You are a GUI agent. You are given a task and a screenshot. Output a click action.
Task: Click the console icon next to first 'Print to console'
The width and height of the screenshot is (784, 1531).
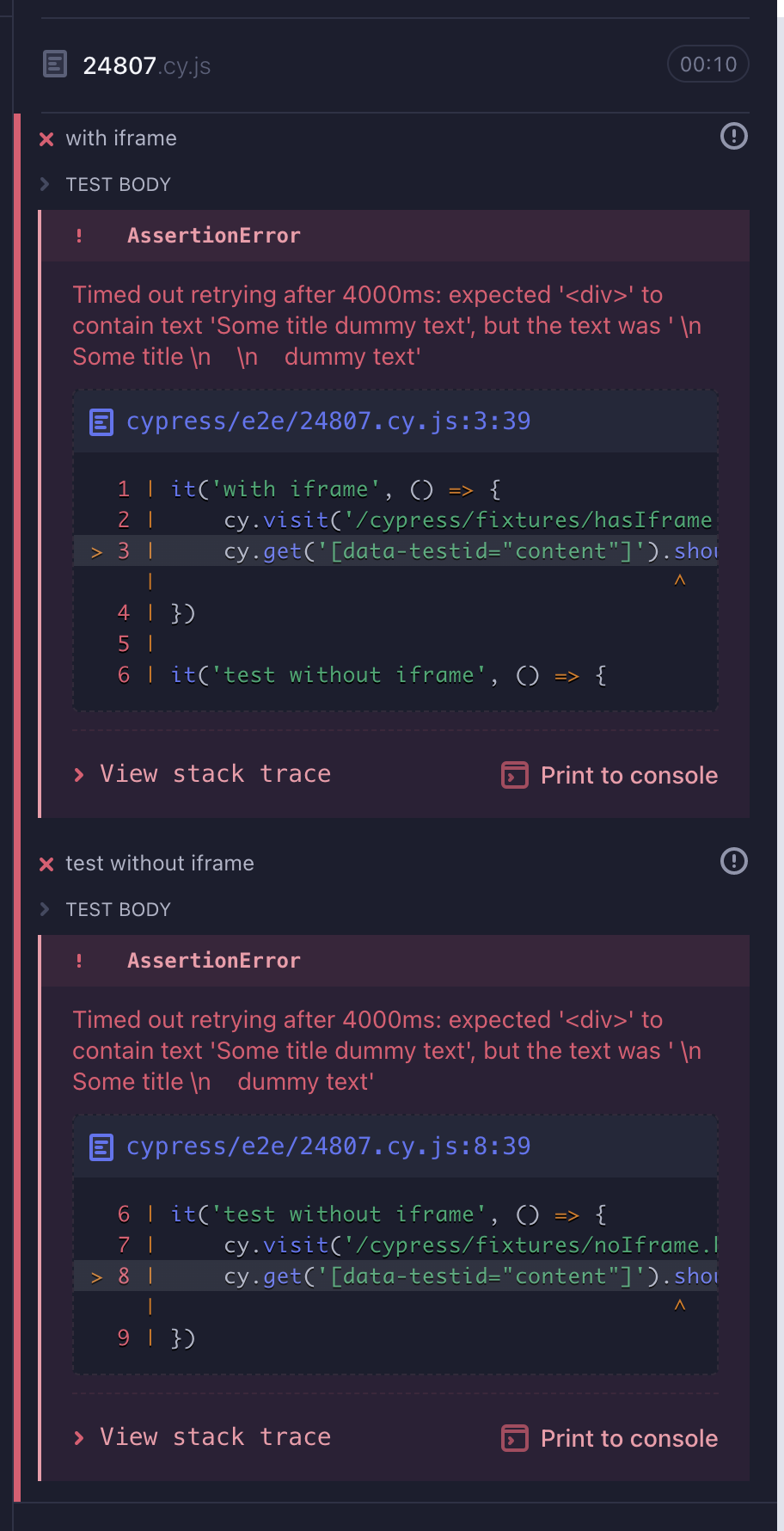coord(513,775)
